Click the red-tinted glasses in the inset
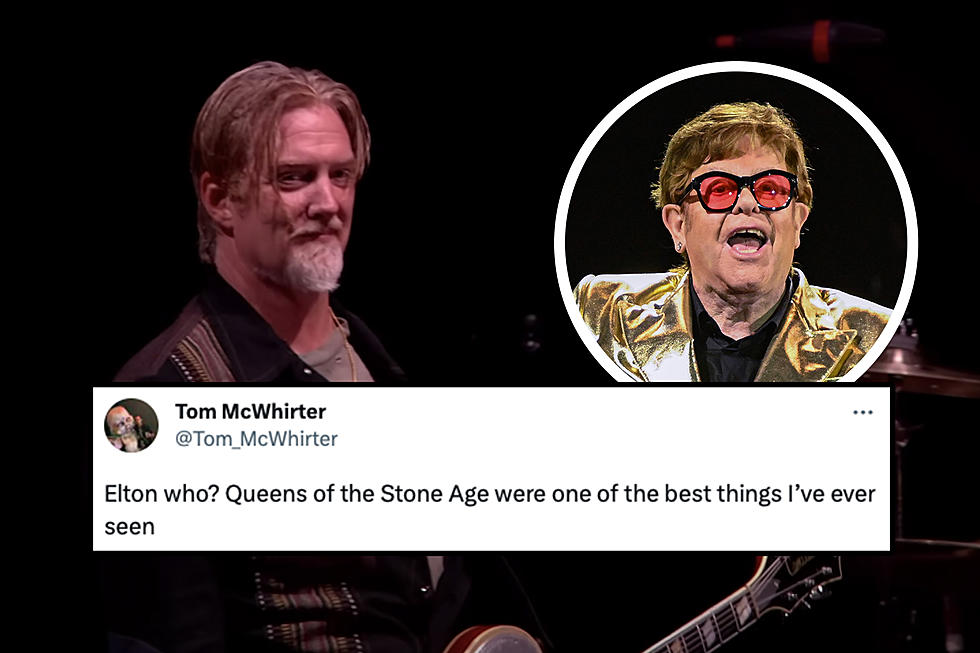980x653 pixels. click(741, 191)
